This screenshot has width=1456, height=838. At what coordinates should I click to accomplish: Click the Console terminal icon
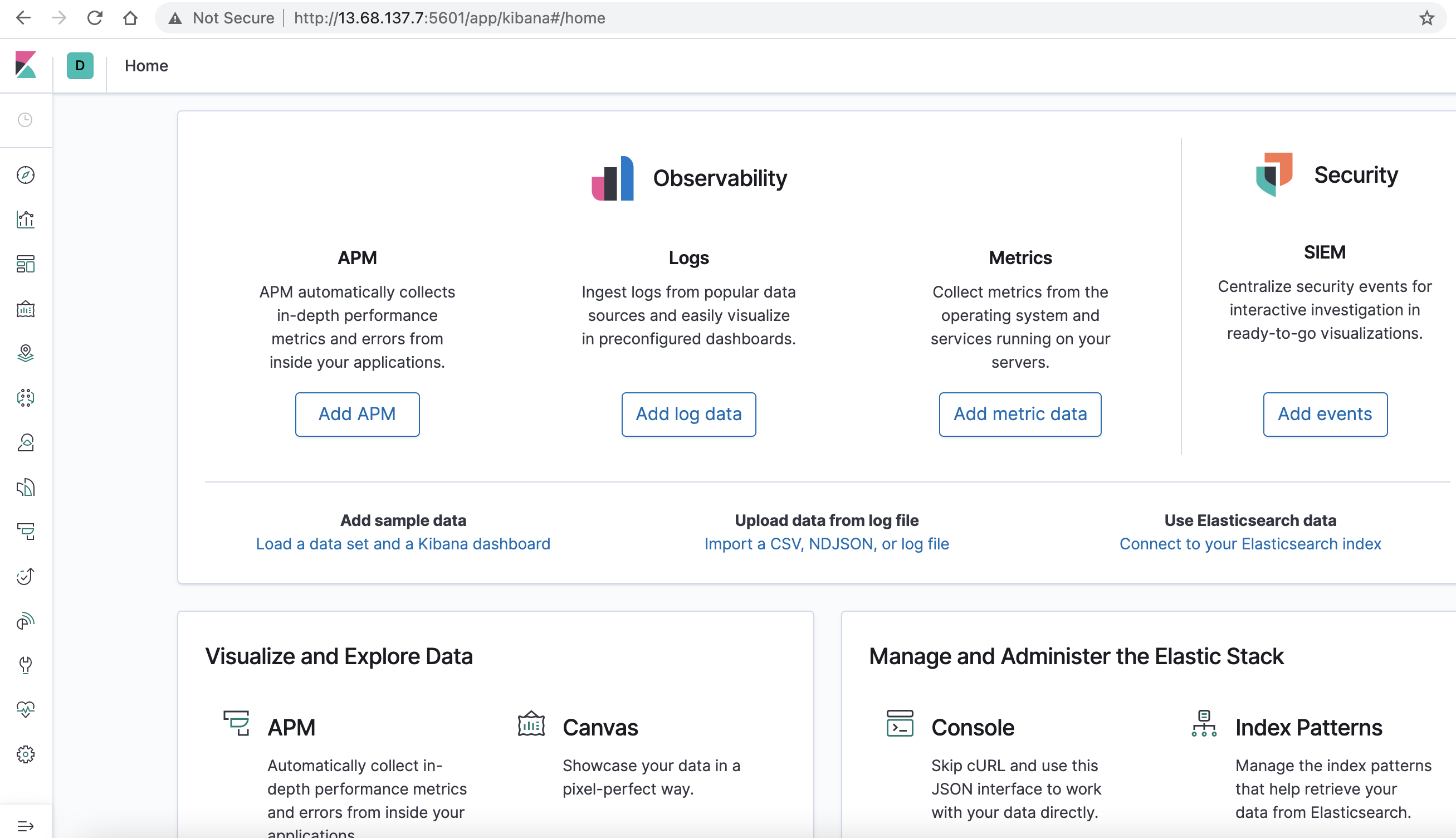[x=900, y=723]
